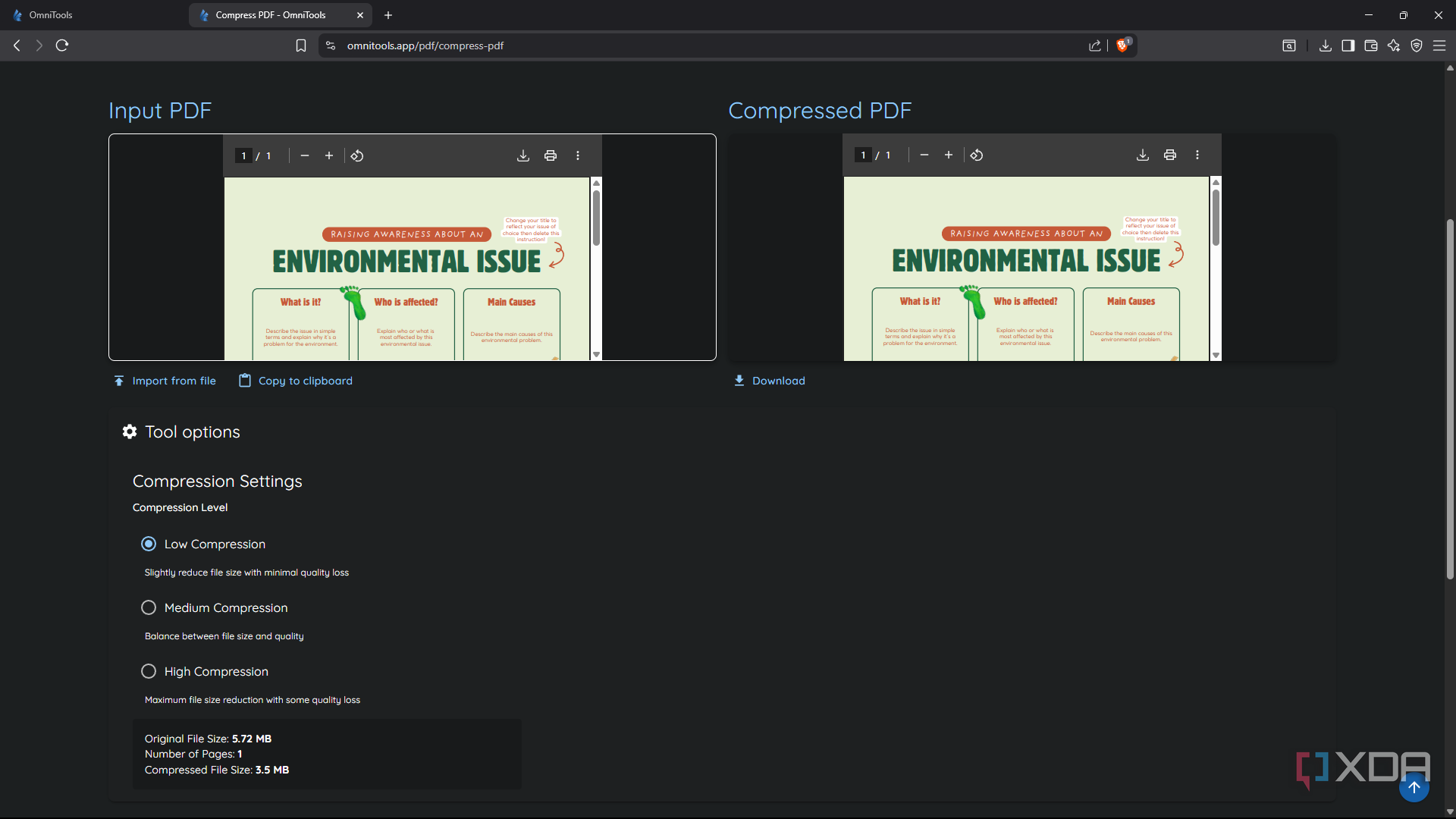Click the share icon in address bar

[1095, 45]
